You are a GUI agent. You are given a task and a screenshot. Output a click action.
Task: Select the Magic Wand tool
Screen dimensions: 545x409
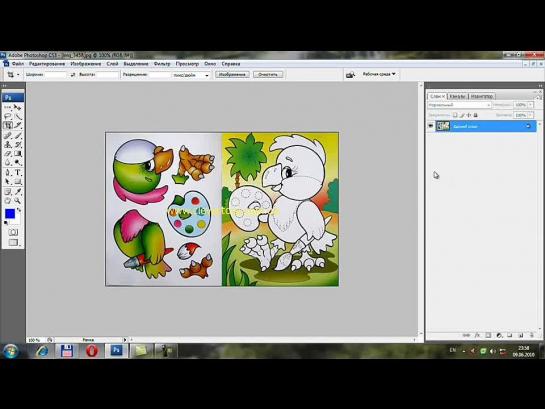pyautogui.click(x=18, y=116)
